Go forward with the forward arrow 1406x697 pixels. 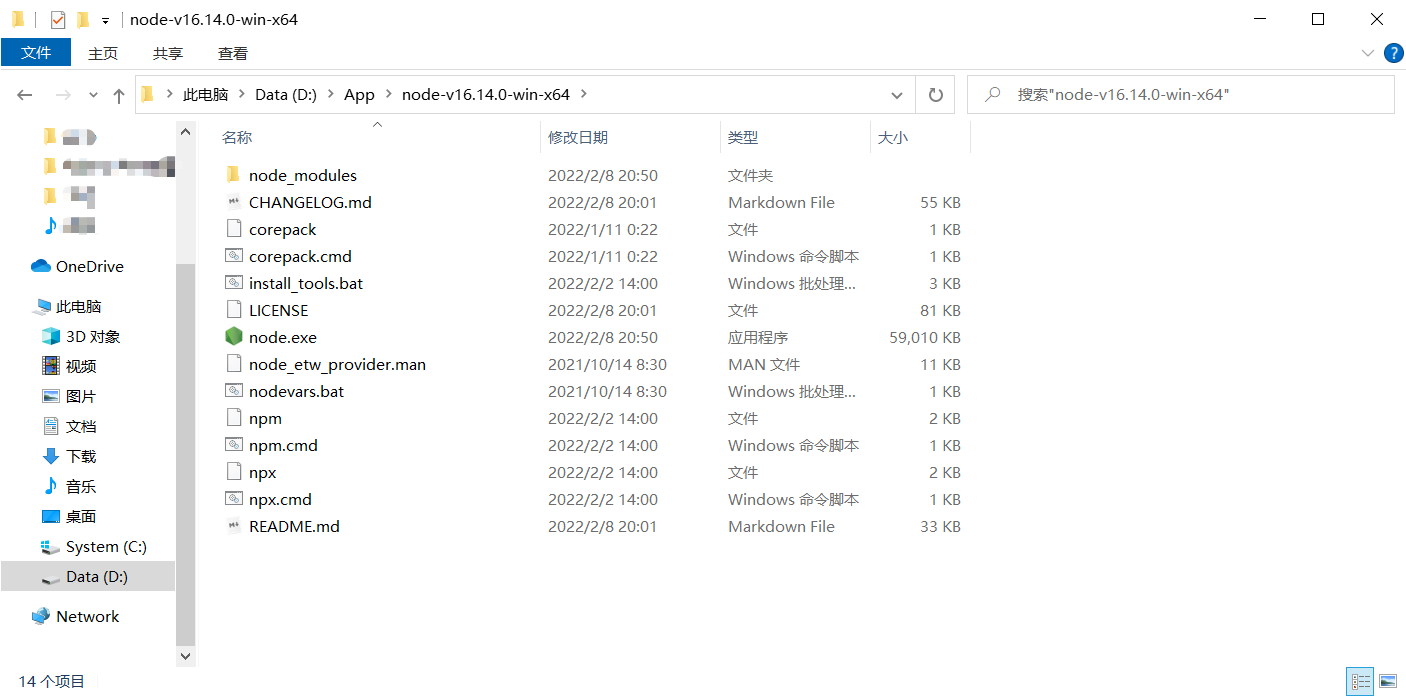[62, 95]
